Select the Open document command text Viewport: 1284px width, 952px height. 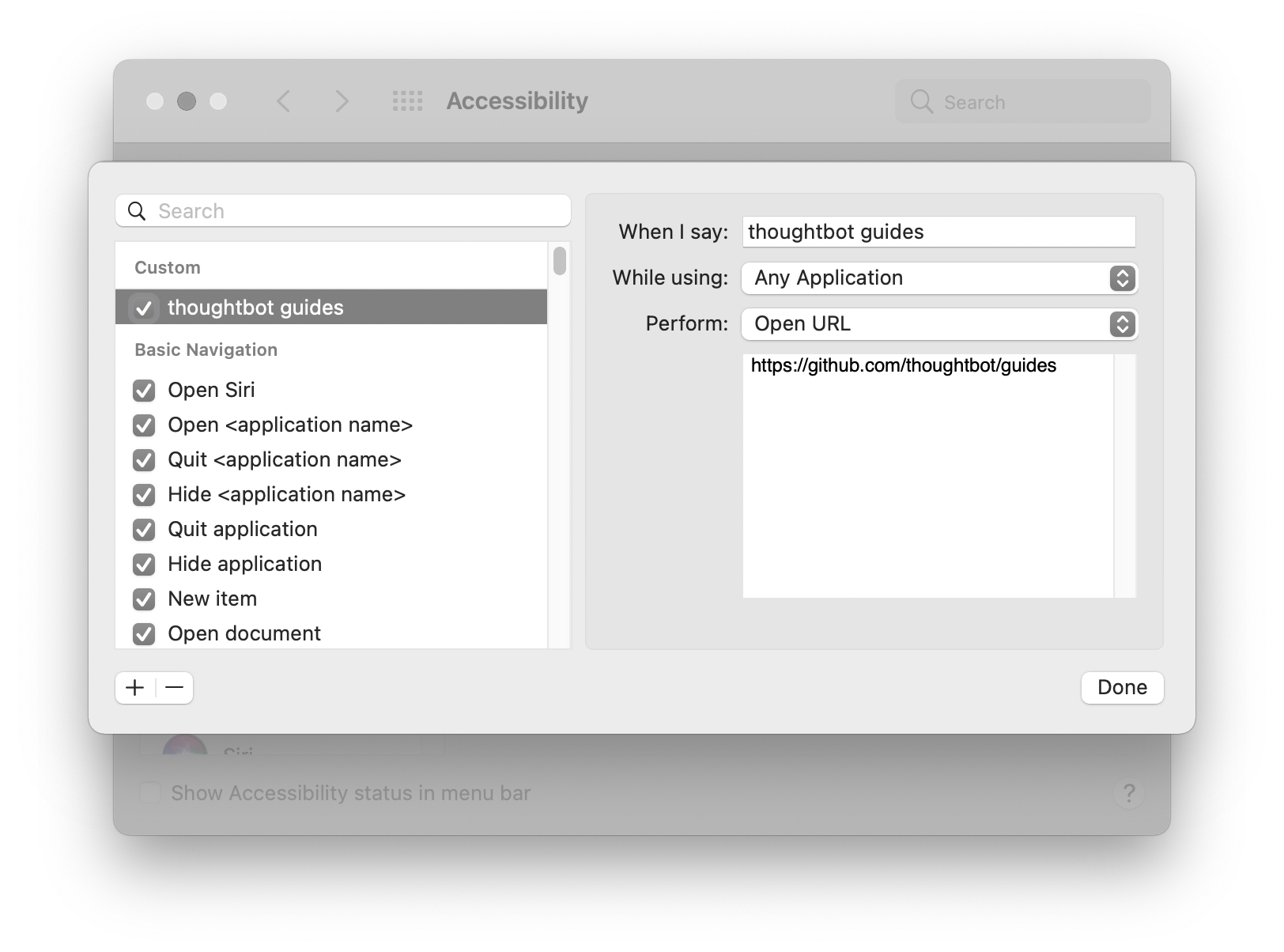click(x=244, y=633)
